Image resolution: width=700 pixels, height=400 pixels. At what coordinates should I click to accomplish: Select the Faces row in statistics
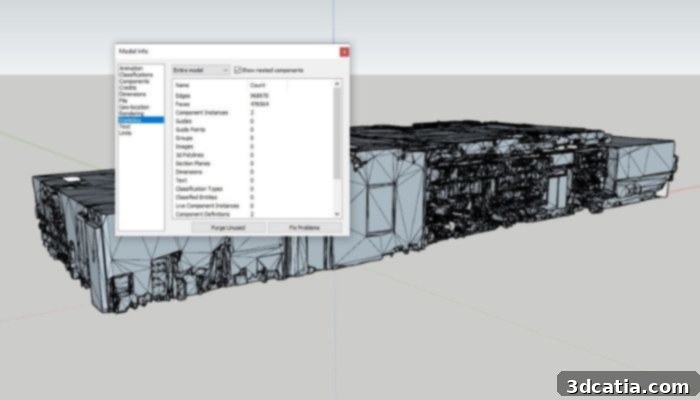click(253, 104)
